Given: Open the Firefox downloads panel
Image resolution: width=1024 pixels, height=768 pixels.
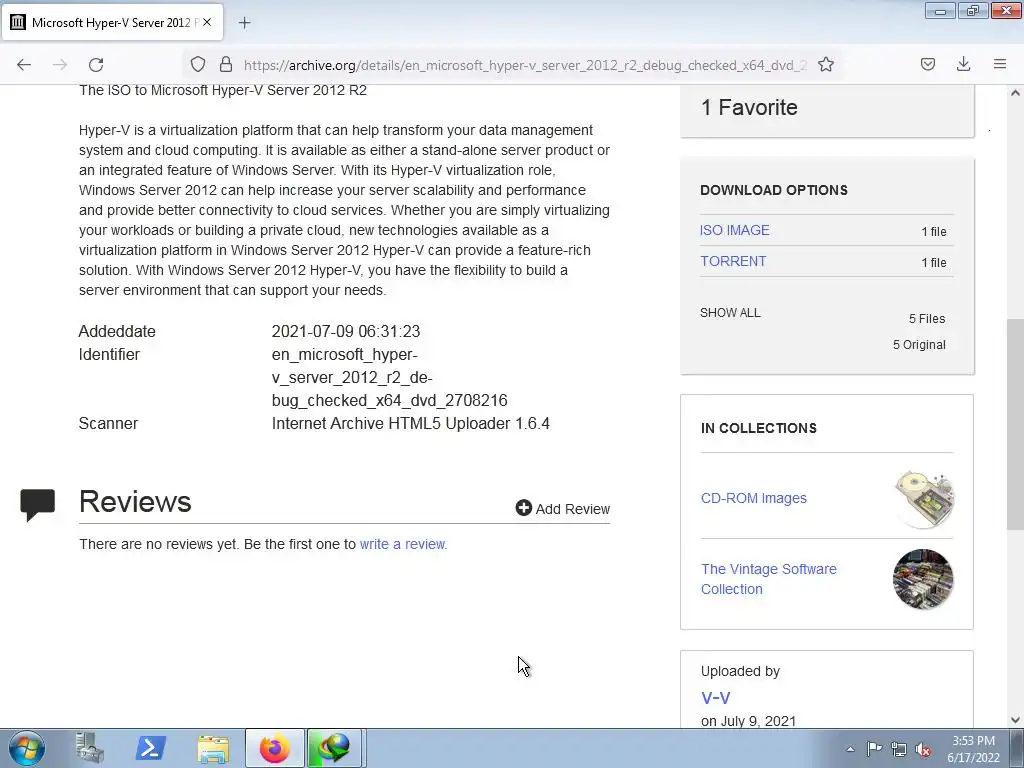Looking at the screenshot, I should point(963,64).
